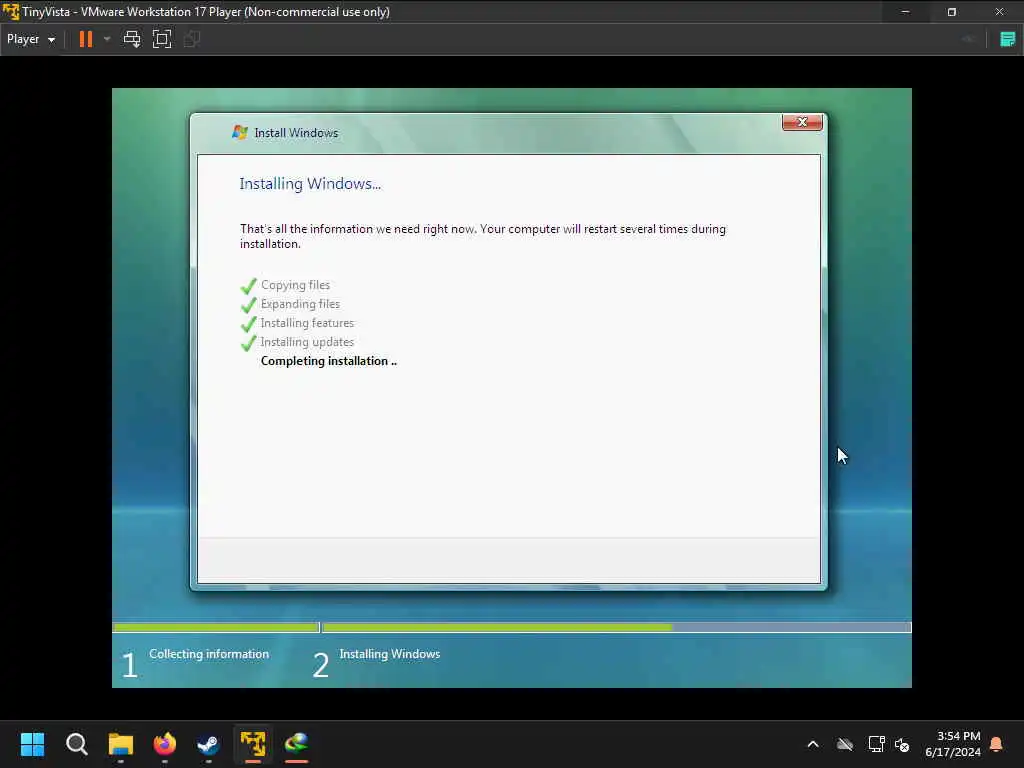Open the notifications bell icon

996,744
